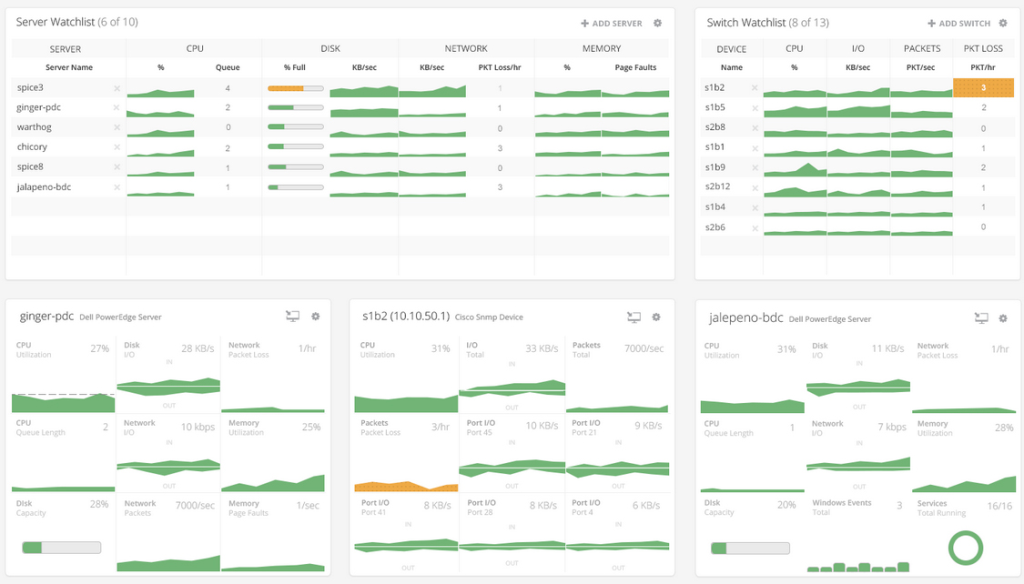This screenshot has height=584, width=1024.
Task: Open the Switch Watchlist settings gear
Action: (x=1003, y=22)
